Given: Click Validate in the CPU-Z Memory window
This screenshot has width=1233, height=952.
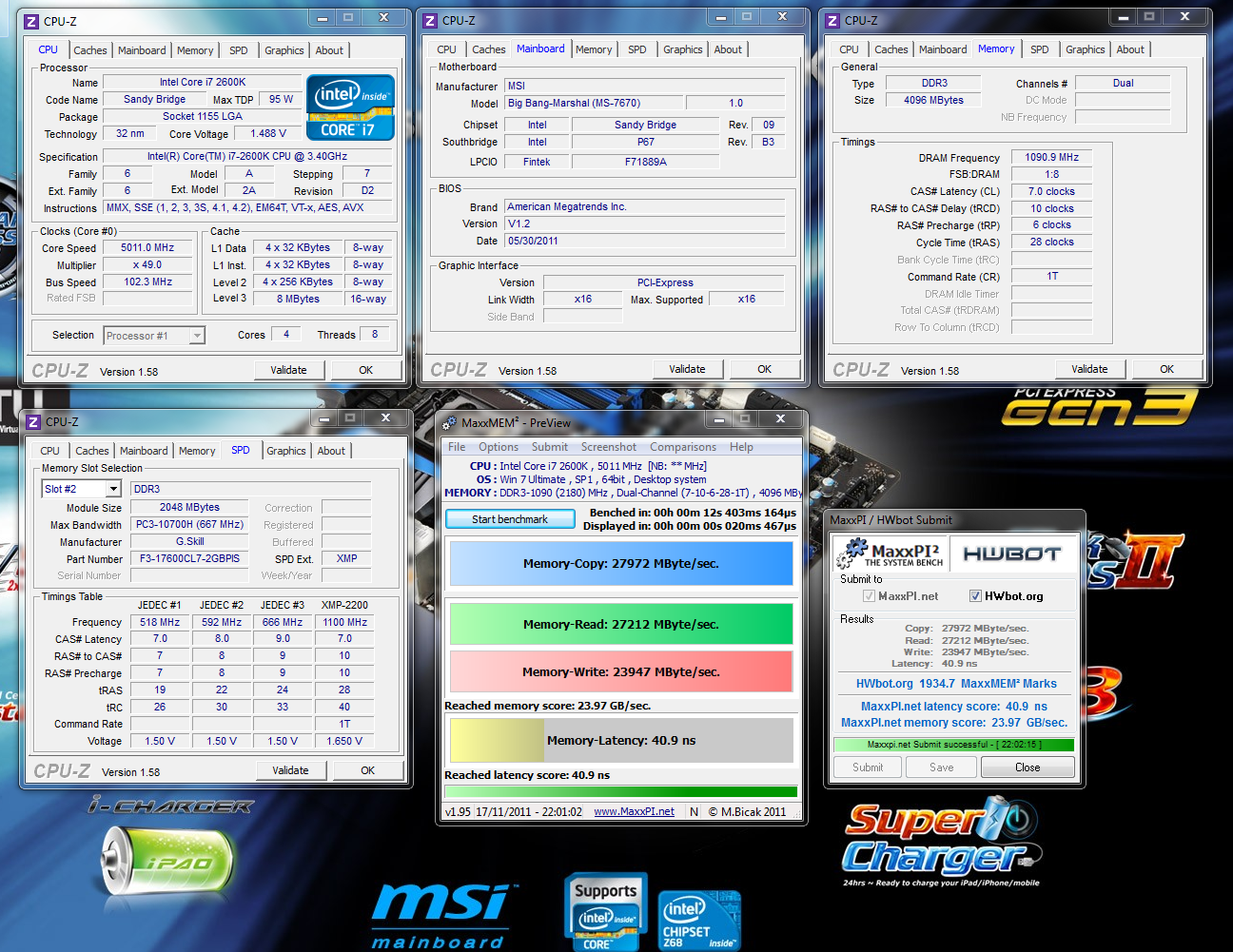Looking at the screenshot, I should coord(1089,369).
